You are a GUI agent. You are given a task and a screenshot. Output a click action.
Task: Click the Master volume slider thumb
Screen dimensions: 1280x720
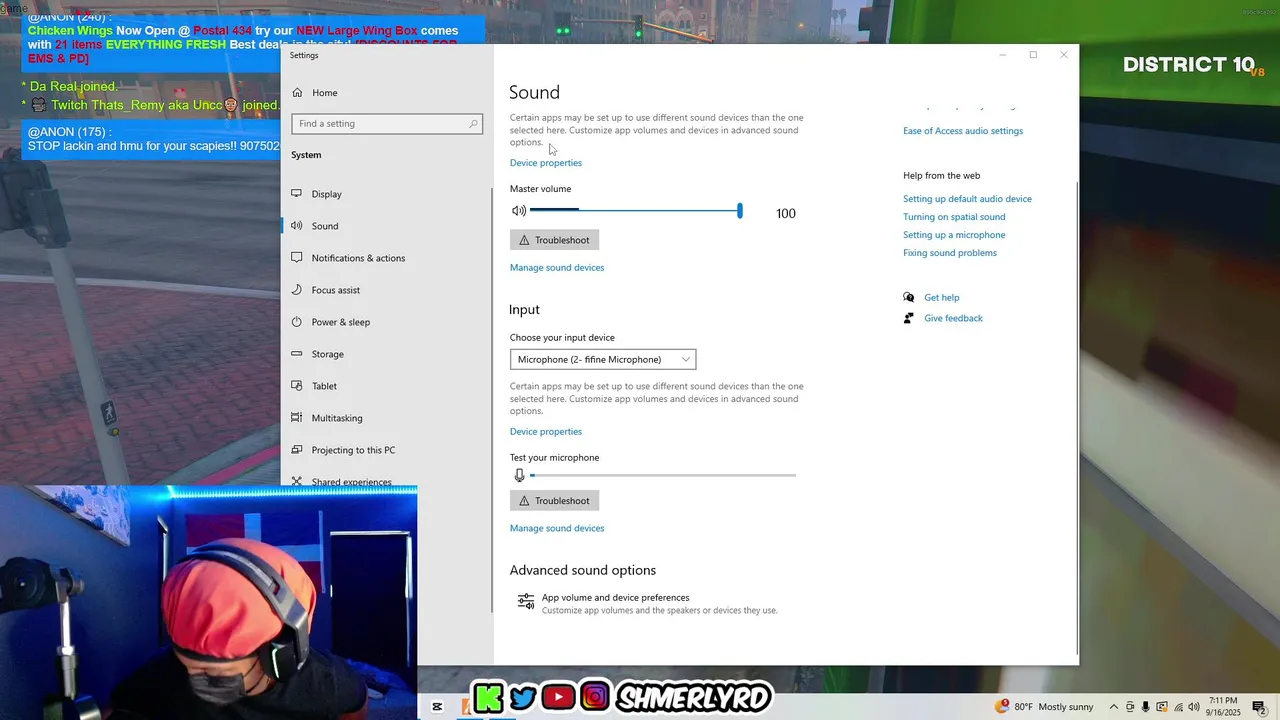(740, 211)
